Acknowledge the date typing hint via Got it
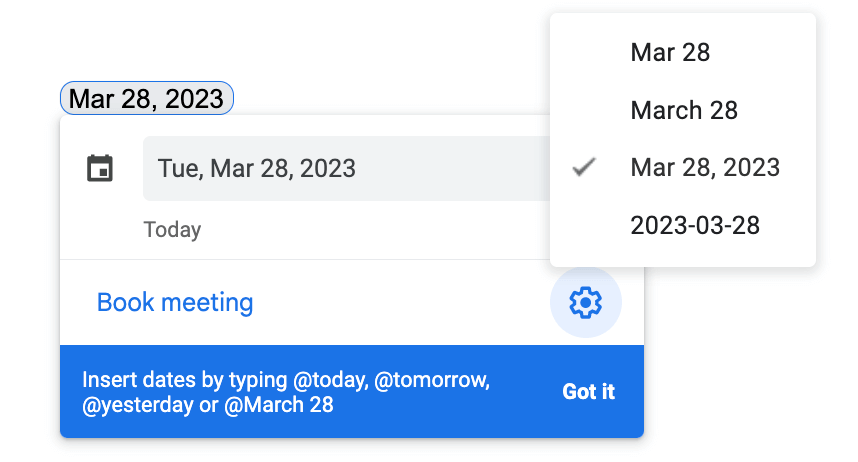Viewport: 858px width, 462px height. 589,392
